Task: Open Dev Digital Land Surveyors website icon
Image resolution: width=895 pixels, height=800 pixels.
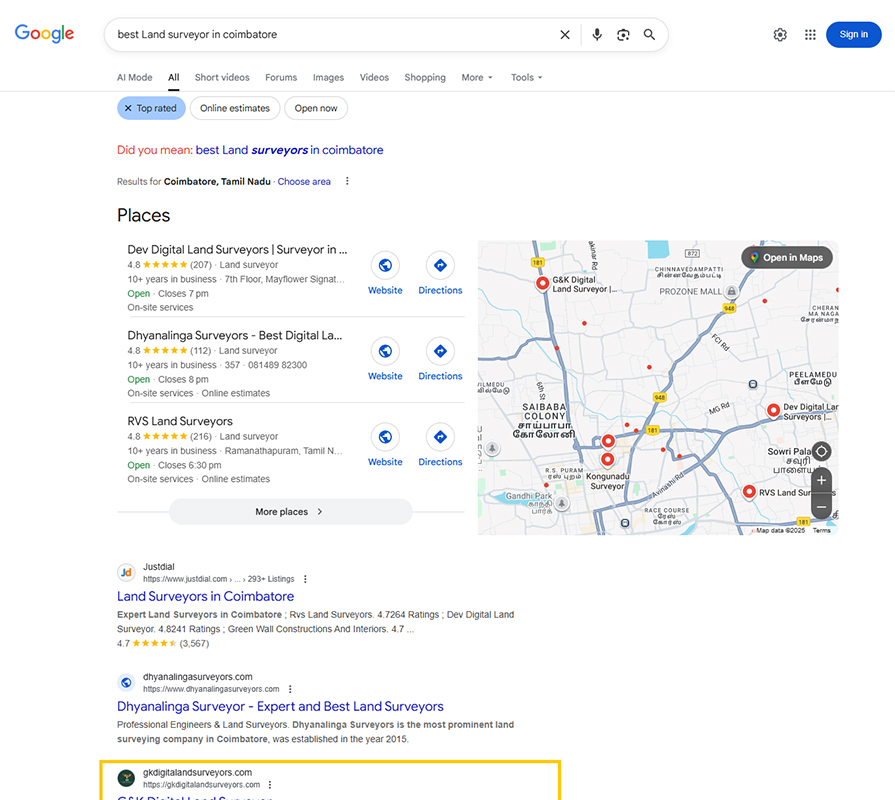Action: [x=385, y=266]
